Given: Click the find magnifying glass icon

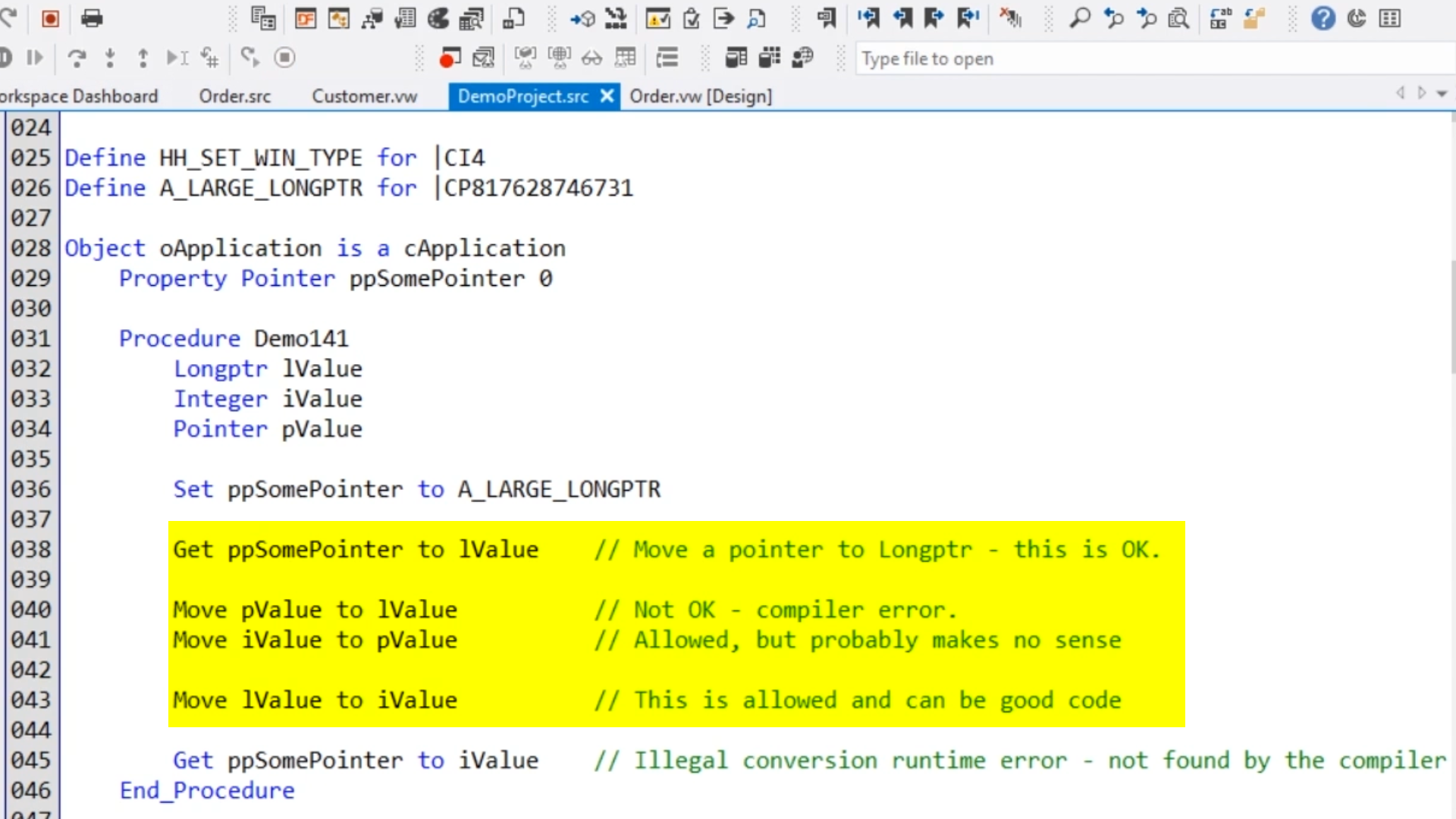Looking at the screenshot, I should click(1079, 18).
